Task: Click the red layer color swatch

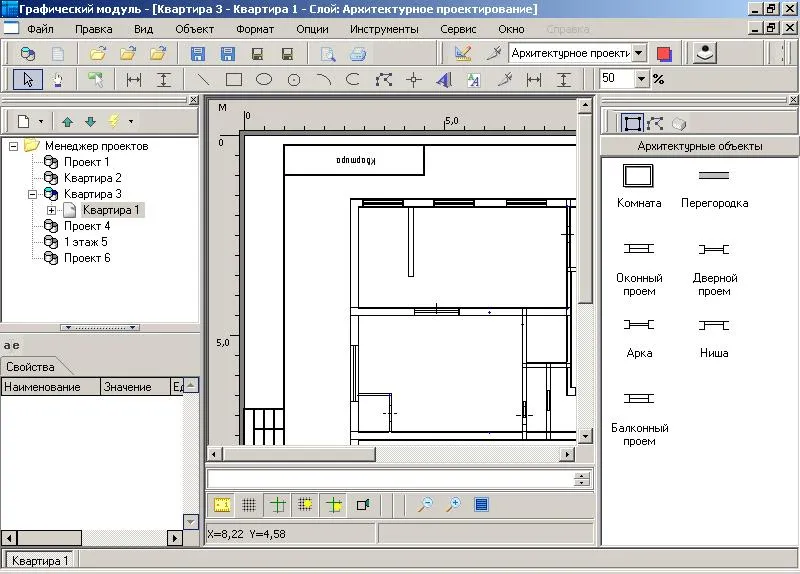Action: point(664,54)
